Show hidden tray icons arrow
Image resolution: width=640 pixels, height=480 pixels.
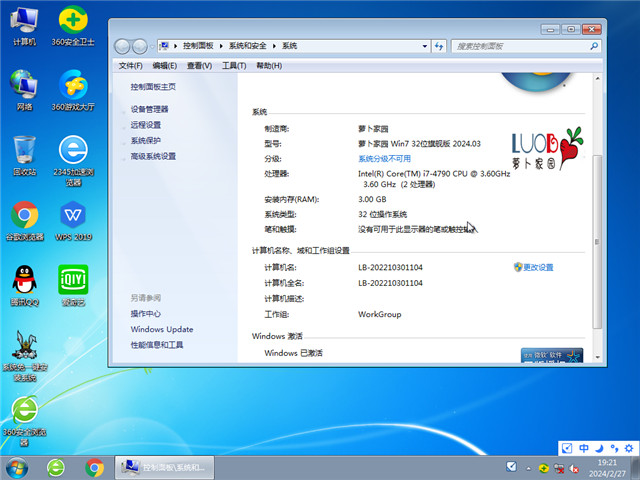click(x=528, y=469)
